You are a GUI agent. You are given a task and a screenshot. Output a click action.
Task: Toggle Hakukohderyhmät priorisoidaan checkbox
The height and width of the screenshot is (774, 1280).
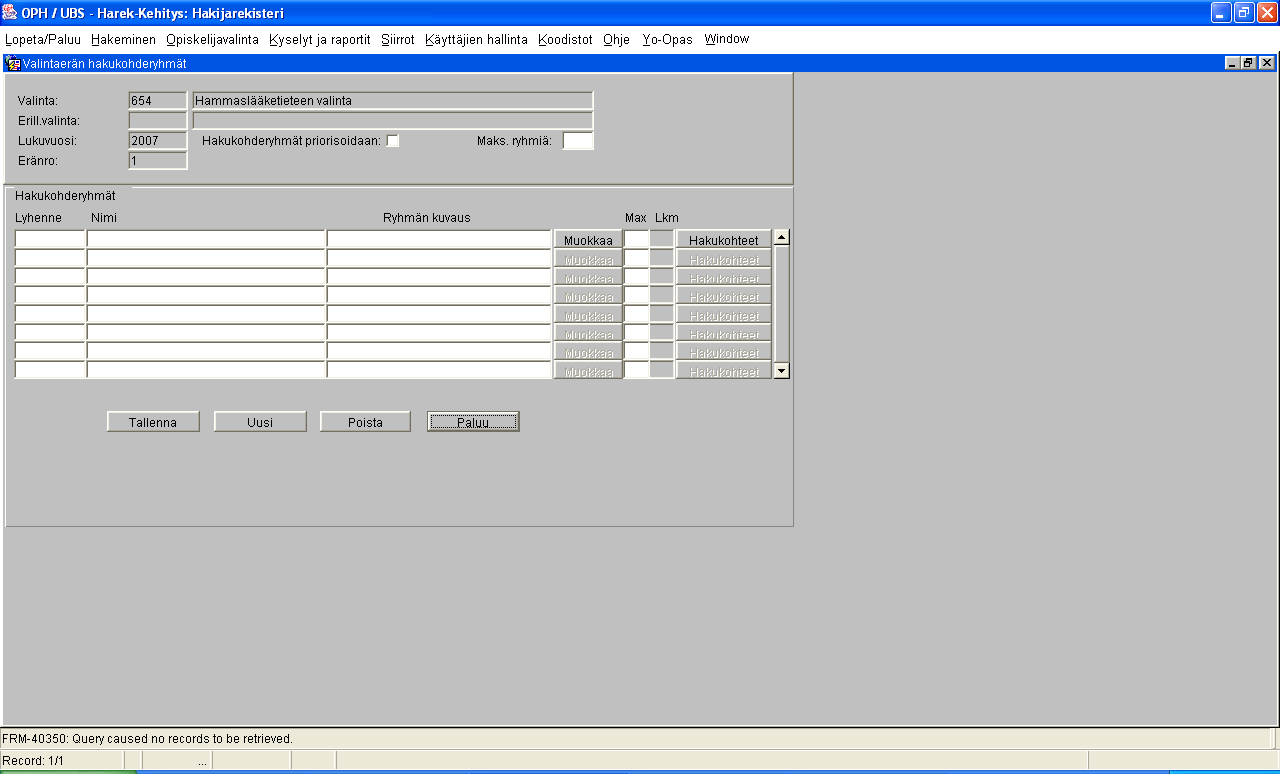[393, 141]
